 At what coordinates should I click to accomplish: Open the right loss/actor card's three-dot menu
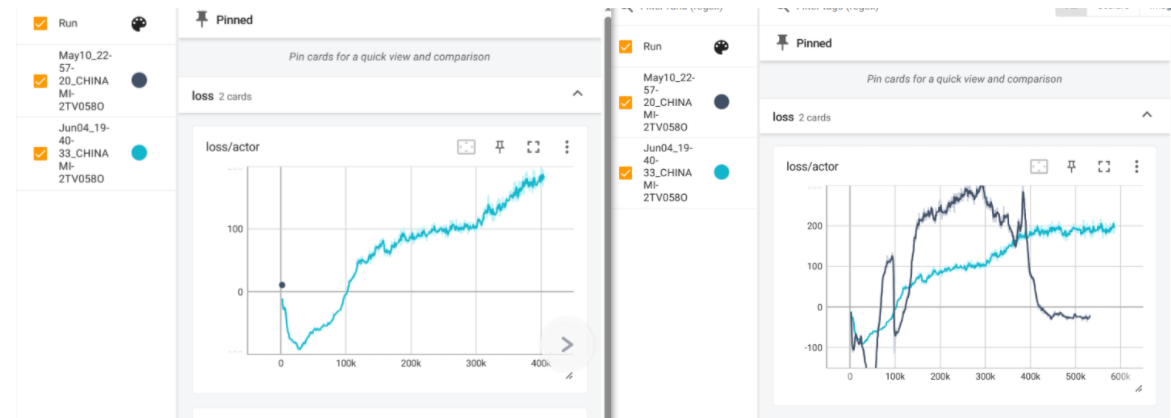point(1137,166)
